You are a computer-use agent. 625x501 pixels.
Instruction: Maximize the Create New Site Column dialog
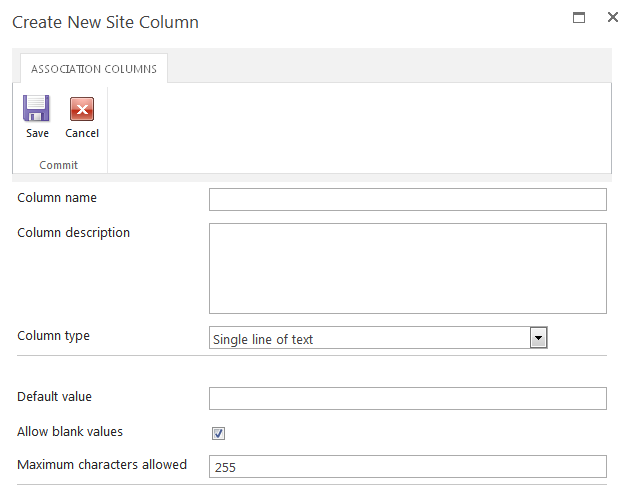click(x=578, y=17)
